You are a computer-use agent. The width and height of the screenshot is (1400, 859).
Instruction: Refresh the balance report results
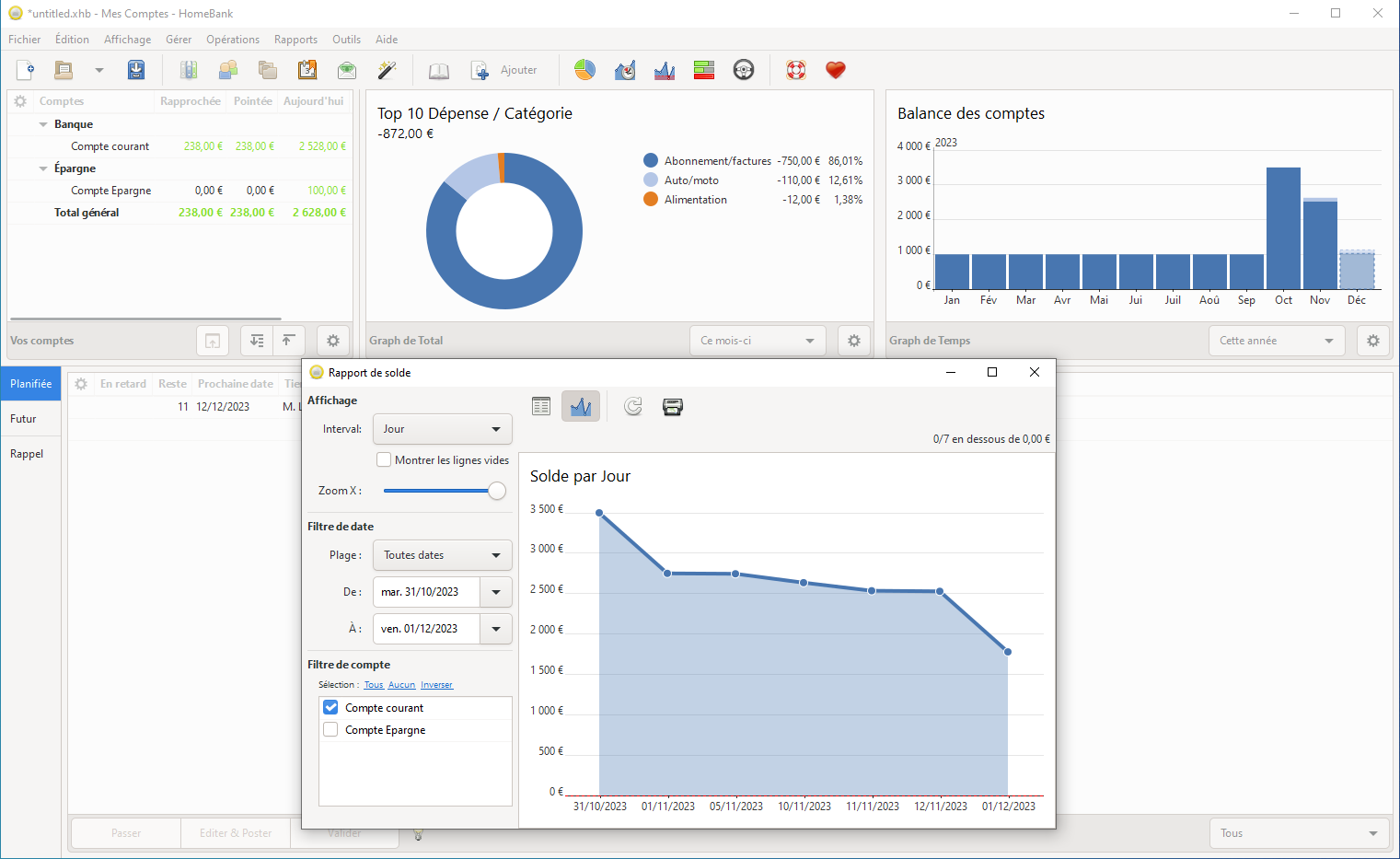(x=633, y=407)
